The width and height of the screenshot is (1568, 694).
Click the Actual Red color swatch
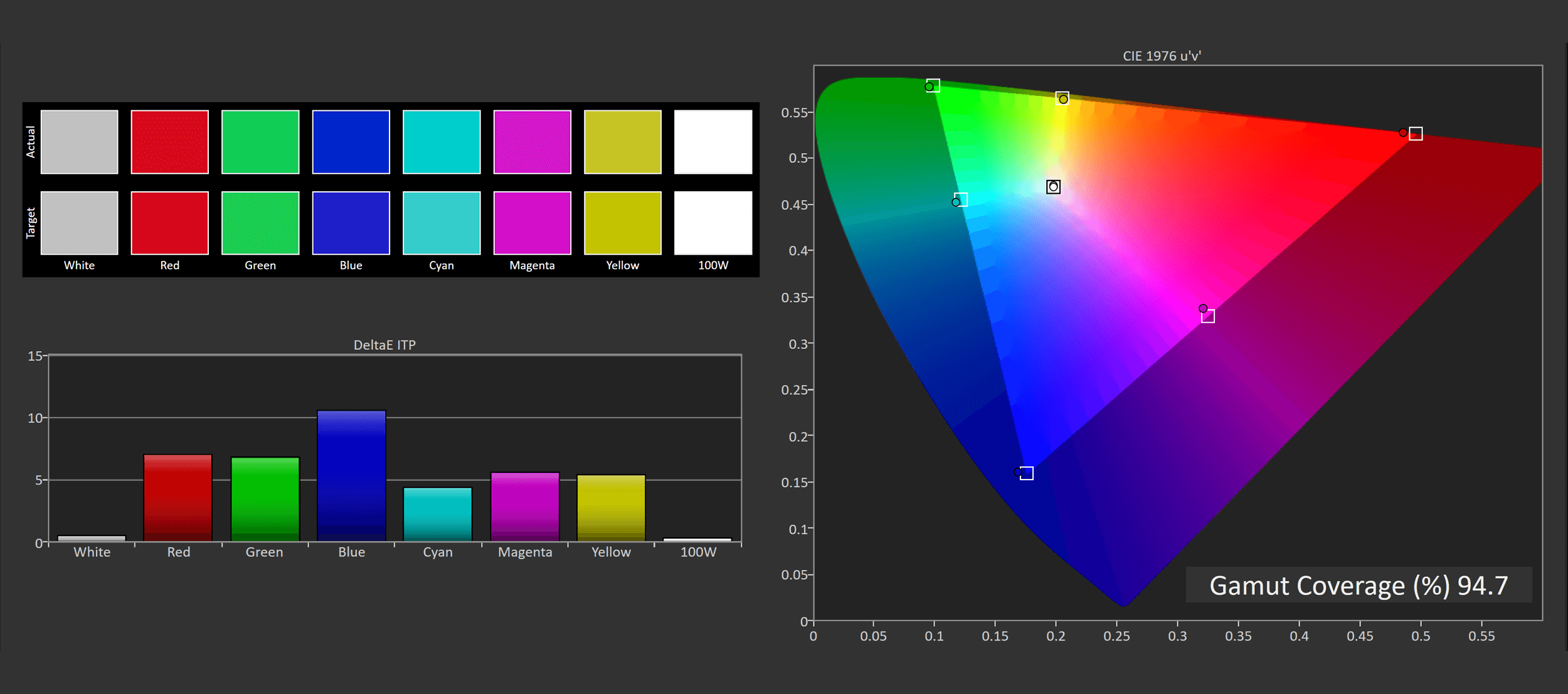pyautogui.click(x=169, y=142)
